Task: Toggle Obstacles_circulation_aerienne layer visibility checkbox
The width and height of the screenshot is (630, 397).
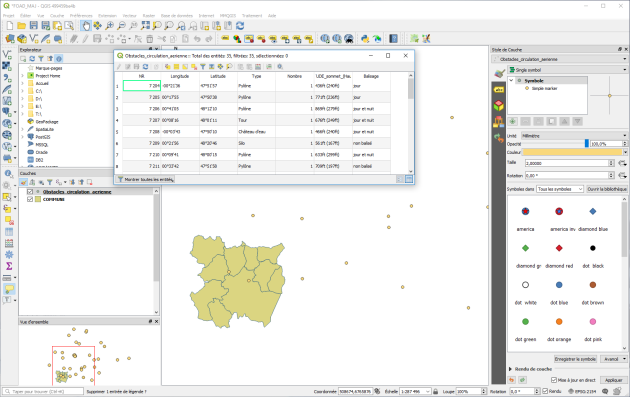Action: 30,192
